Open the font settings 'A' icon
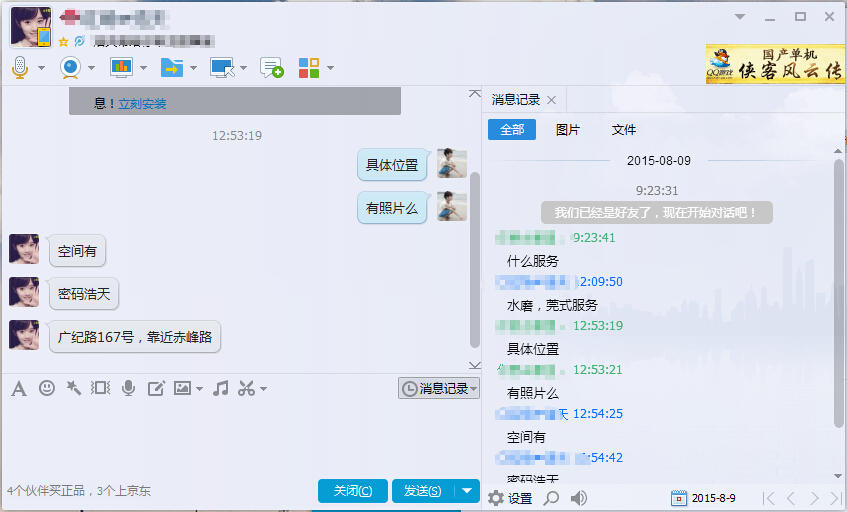The width and height of the screenshot is (847, 512). point(18,388)
